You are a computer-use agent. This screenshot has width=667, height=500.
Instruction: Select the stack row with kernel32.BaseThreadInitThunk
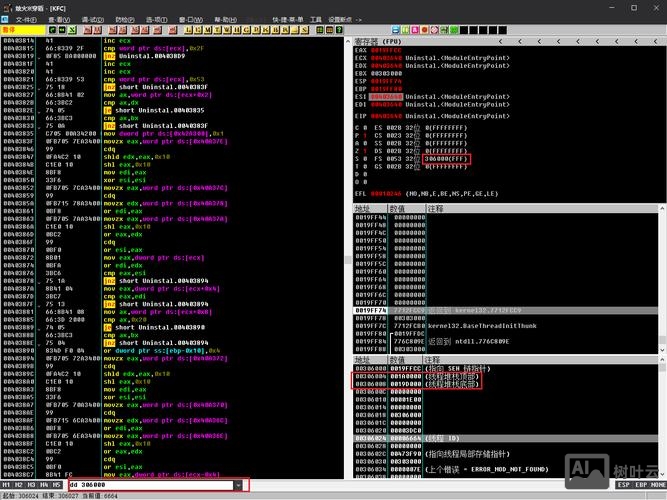click(470, 325)
